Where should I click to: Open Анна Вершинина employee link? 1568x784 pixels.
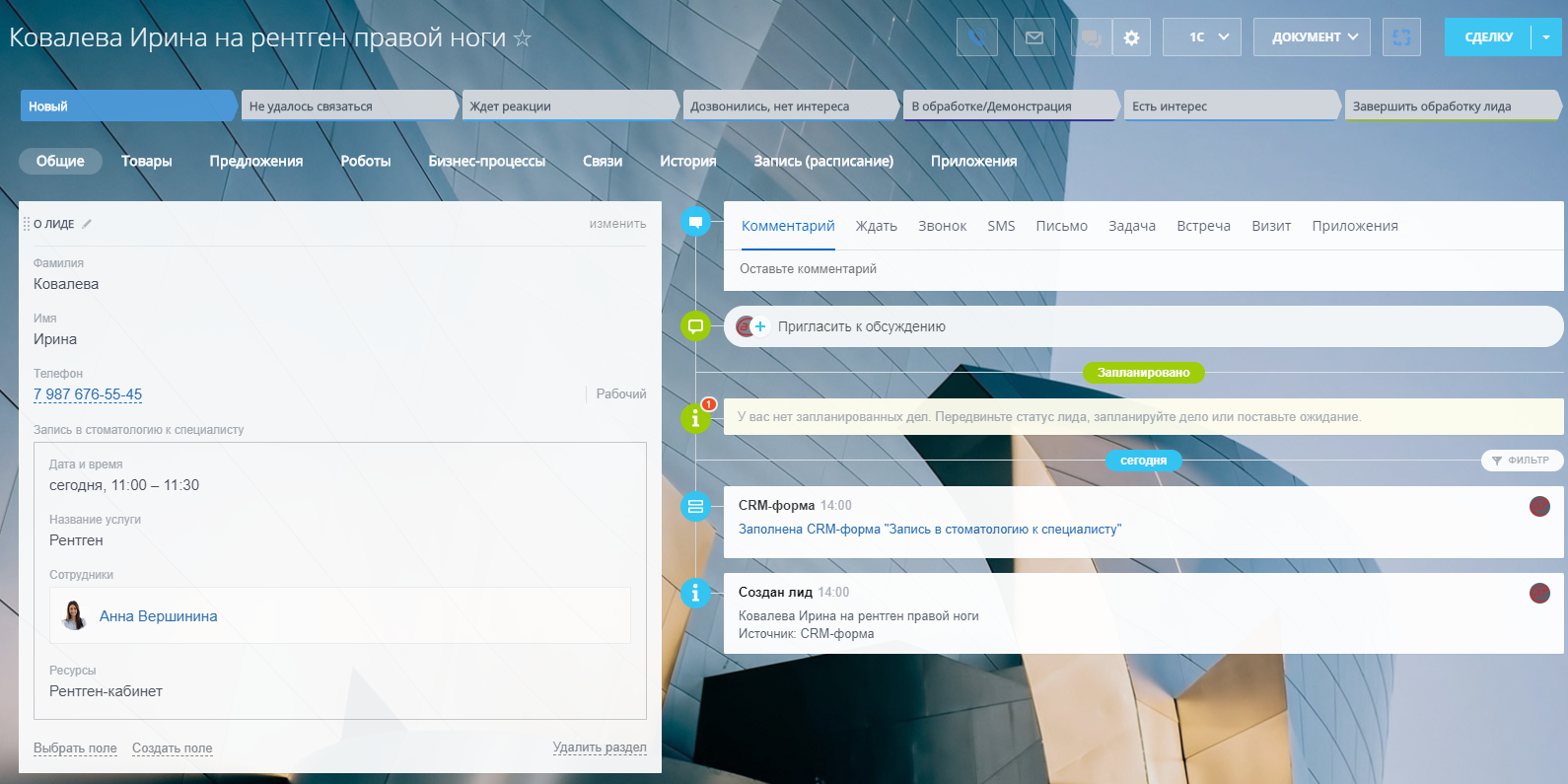click(x=159, y=616)
